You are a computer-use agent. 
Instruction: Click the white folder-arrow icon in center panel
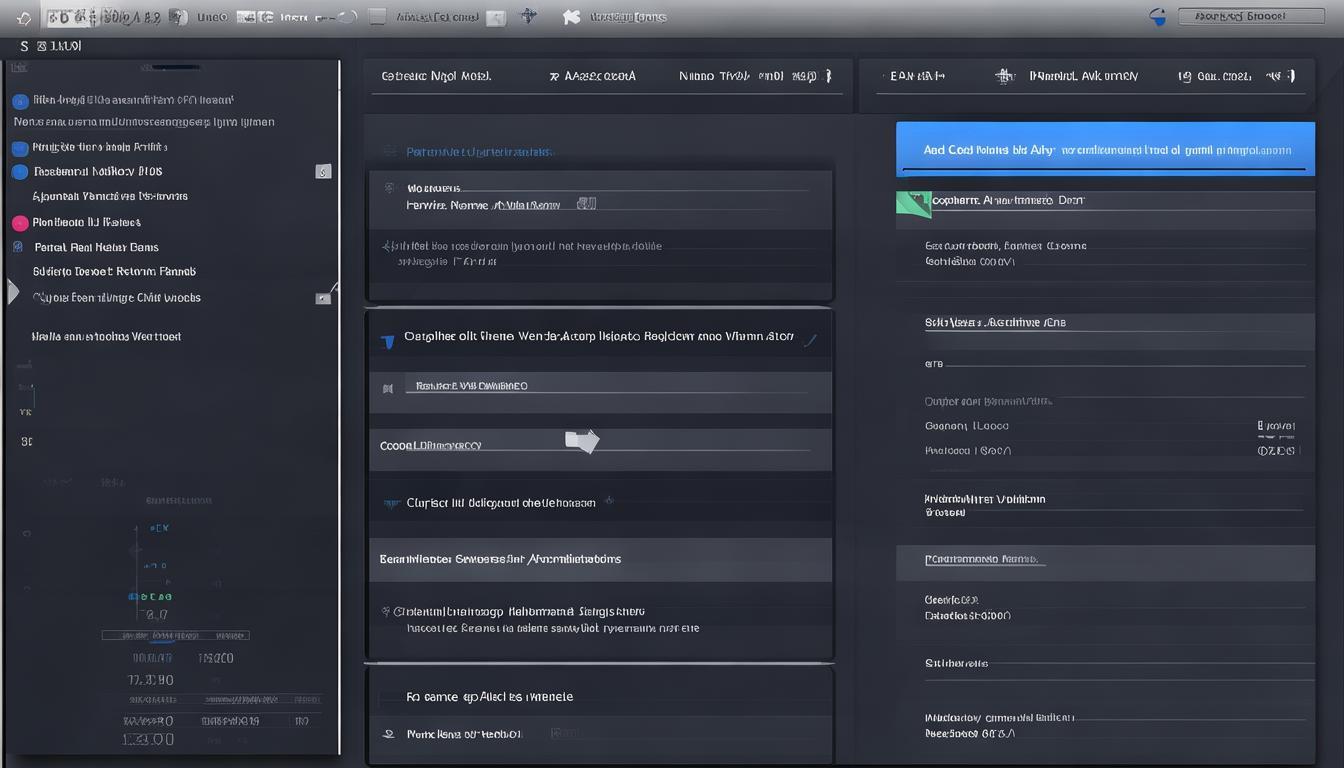coord(581,441)
